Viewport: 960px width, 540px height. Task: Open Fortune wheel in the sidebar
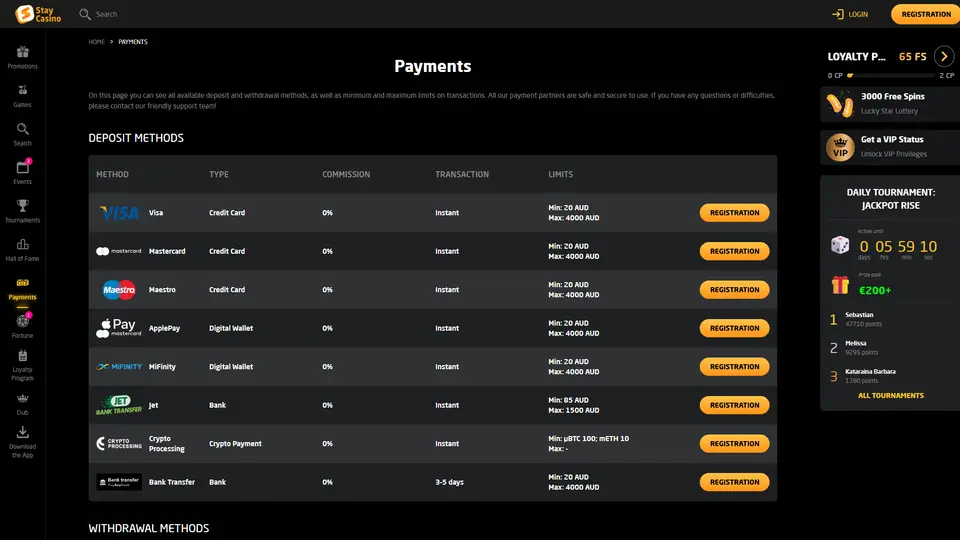(x=23, y=326)
